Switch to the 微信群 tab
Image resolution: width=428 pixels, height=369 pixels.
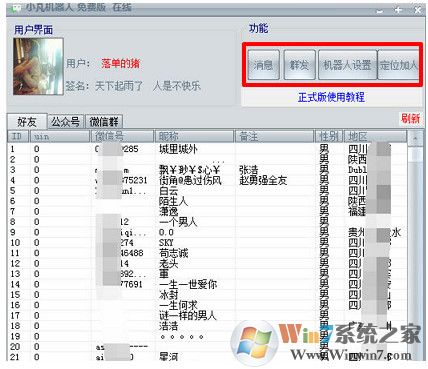104,122
